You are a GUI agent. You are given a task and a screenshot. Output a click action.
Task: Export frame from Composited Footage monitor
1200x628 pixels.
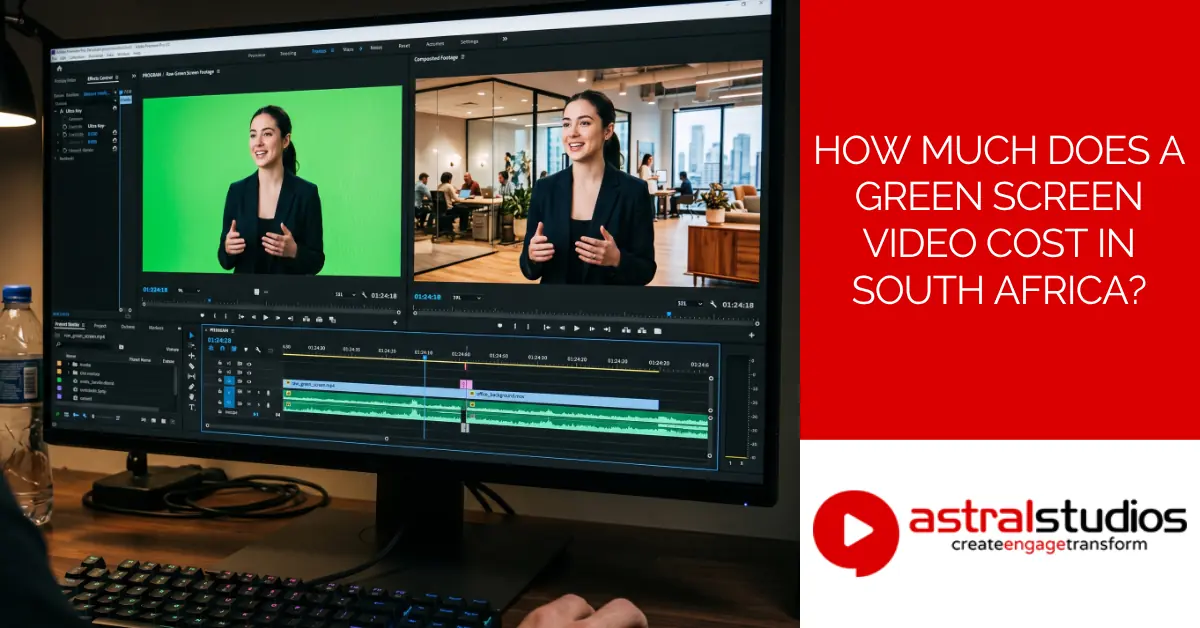click(x=657, y=331)
